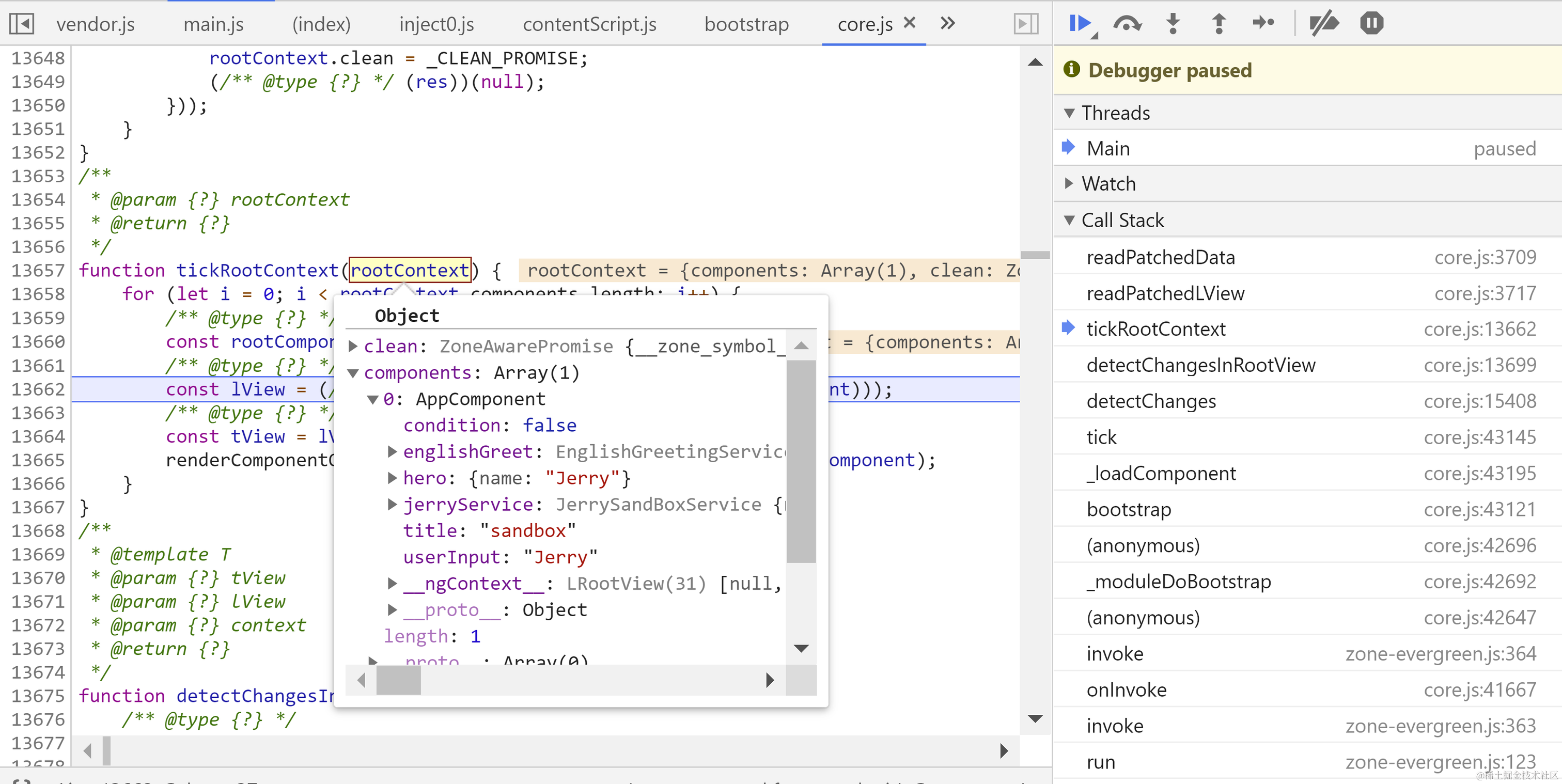Show the file navigator sidebar
The image size is (1562, 784).
21,24
